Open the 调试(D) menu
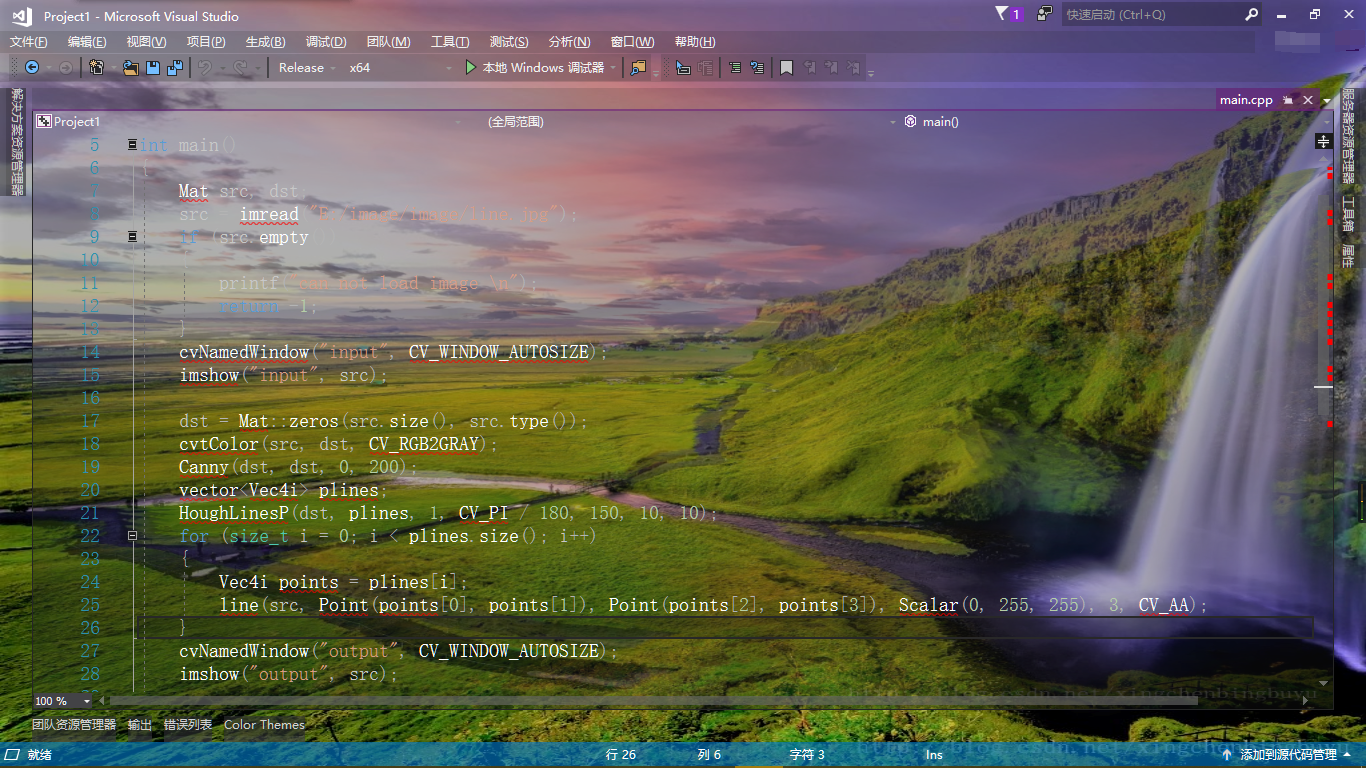 [326, 41]
